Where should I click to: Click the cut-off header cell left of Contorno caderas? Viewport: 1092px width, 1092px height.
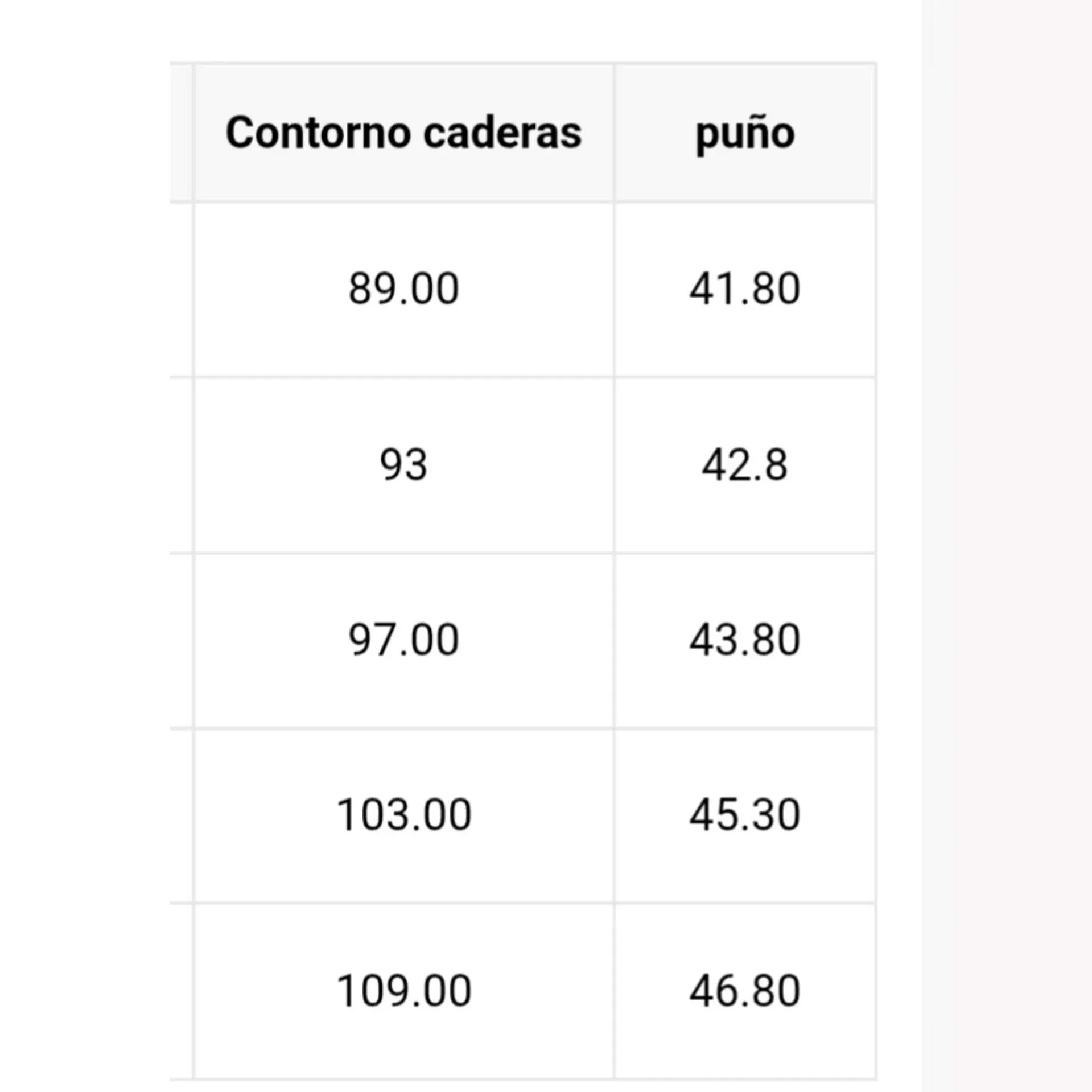point(182,133)
